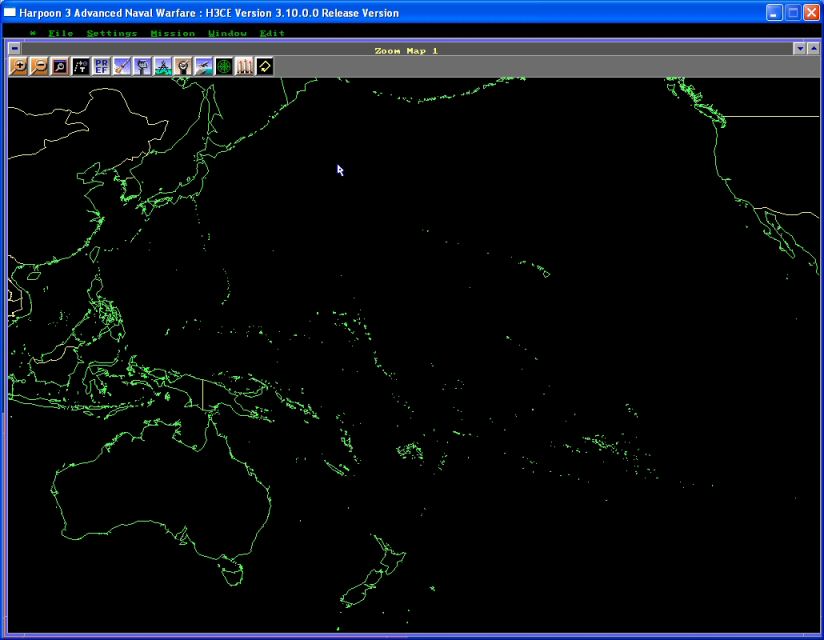Minimize the Harpoon 3 main window

point(774,13)
